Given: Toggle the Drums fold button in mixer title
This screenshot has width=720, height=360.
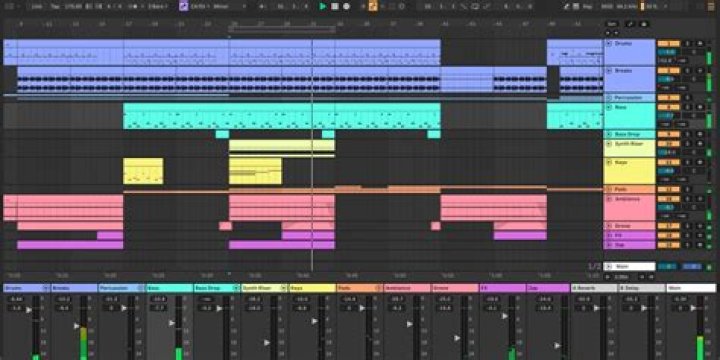Looking at the screenshot, I should click(46, 288).
